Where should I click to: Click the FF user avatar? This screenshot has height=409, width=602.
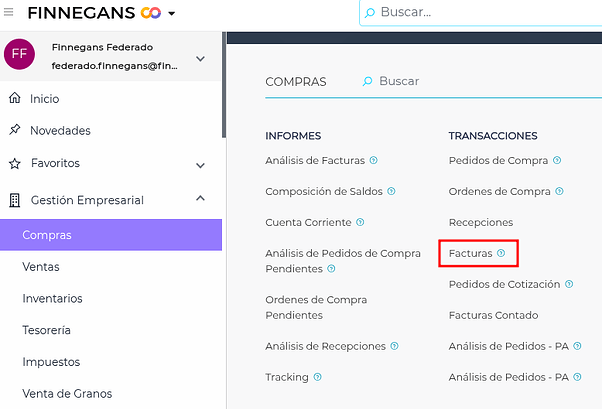(19, 54)
